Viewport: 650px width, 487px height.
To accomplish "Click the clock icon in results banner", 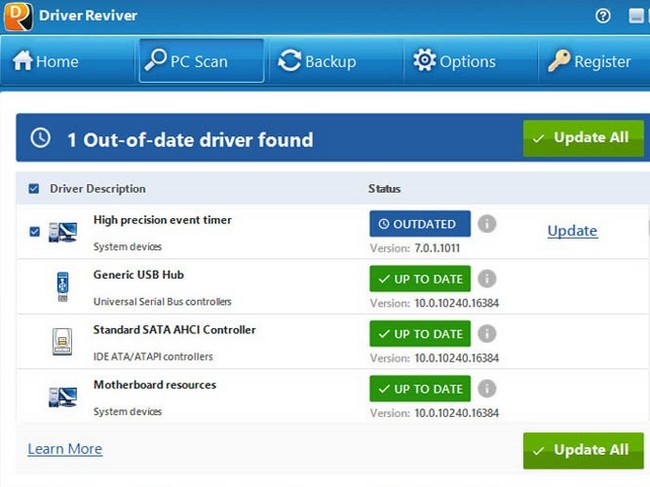I will point(41,138).
